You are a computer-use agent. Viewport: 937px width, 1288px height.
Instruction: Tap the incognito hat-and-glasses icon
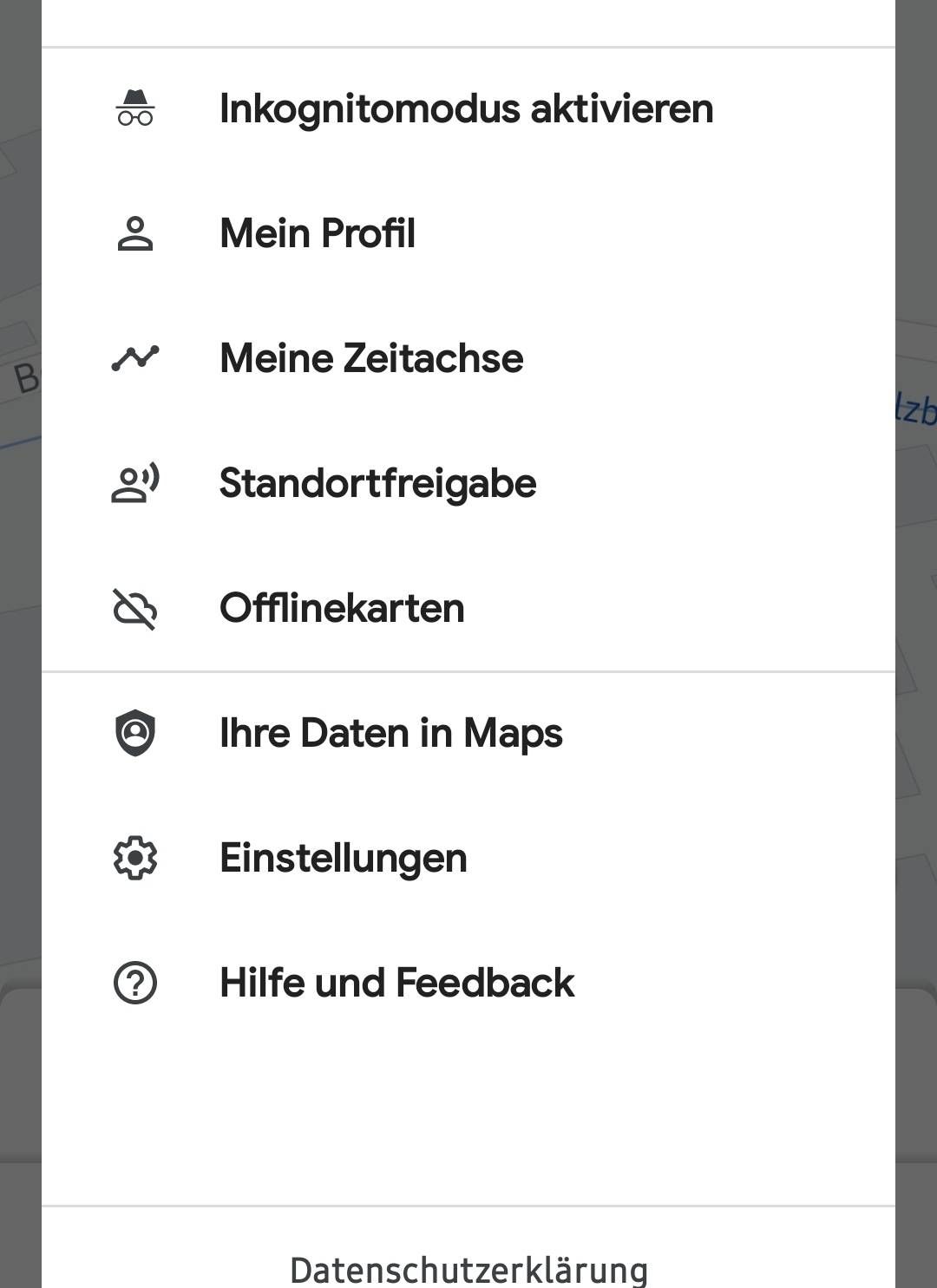coord(135,108)
